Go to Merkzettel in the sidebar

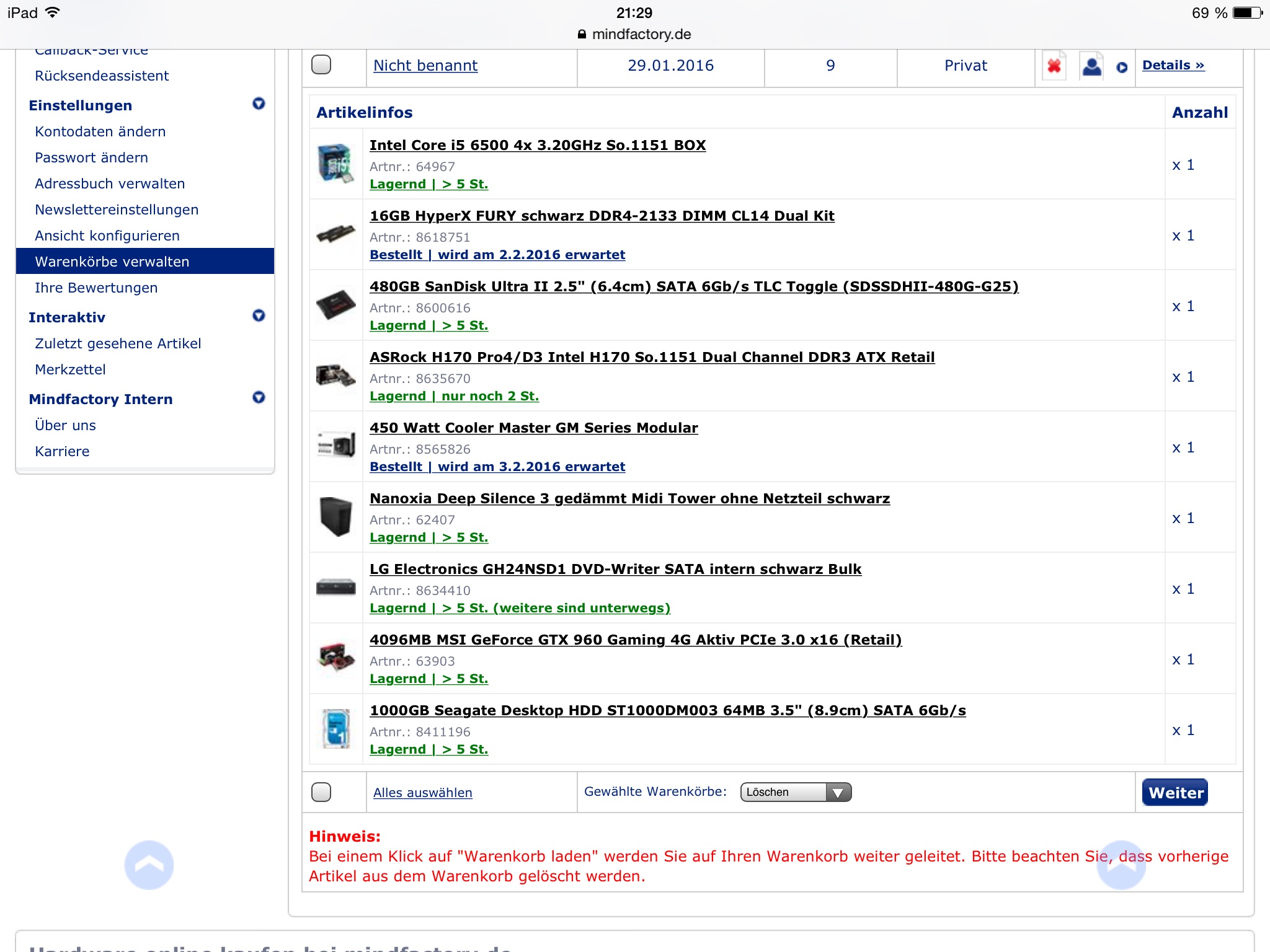(70, 369)
